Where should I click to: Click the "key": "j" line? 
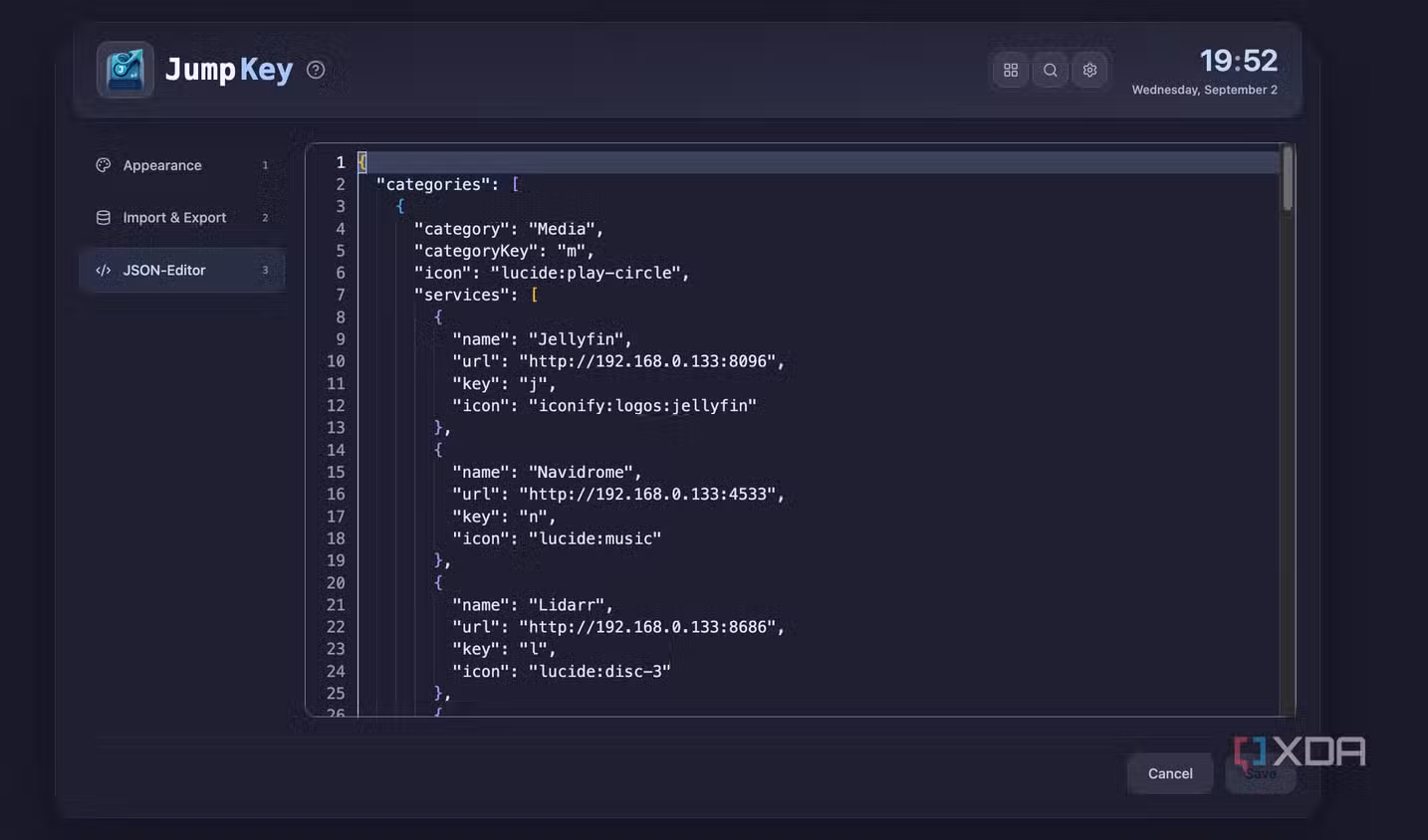pos(504,383)
